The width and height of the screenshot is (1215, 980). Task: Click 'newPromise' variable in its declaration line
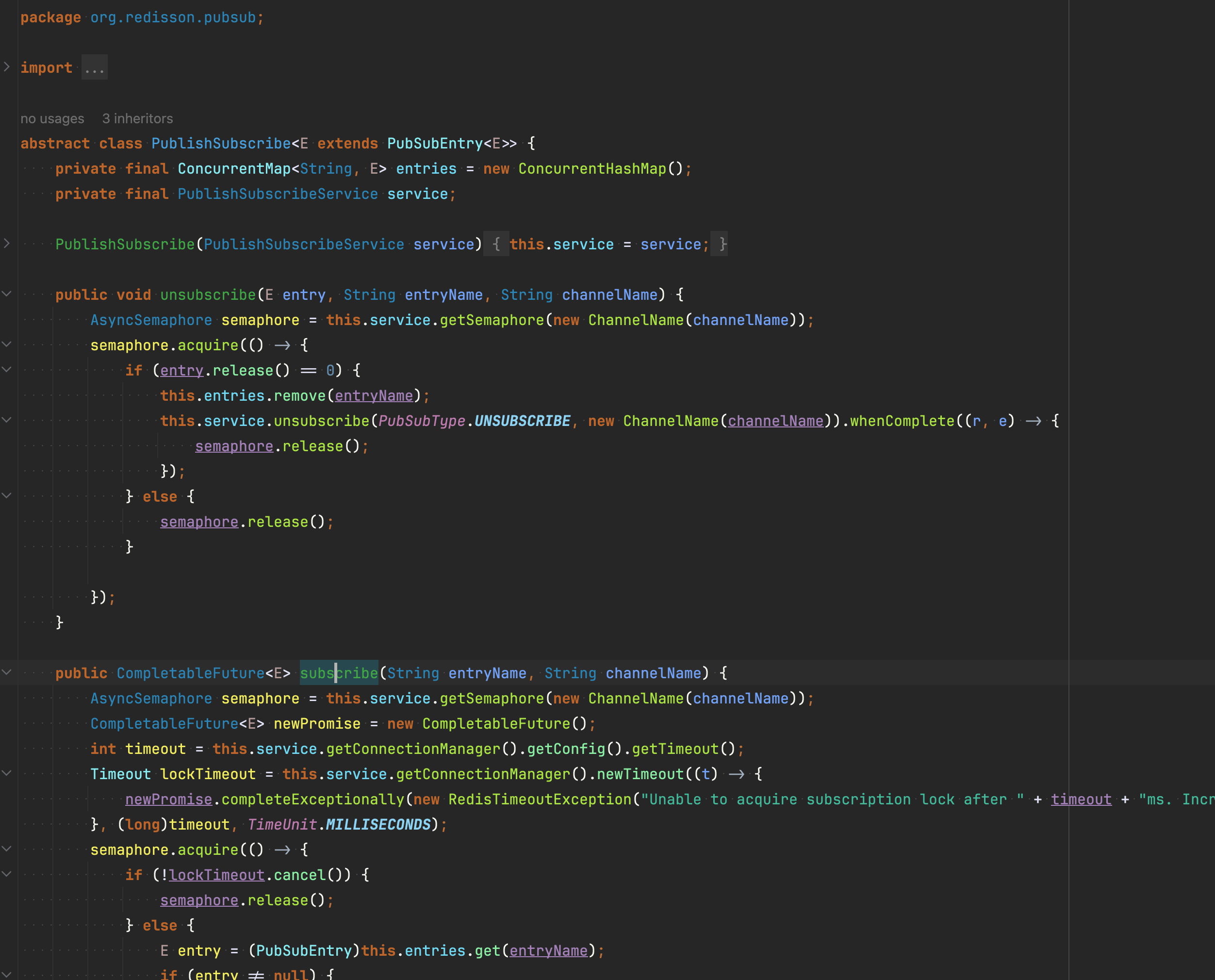coord(317,724)
